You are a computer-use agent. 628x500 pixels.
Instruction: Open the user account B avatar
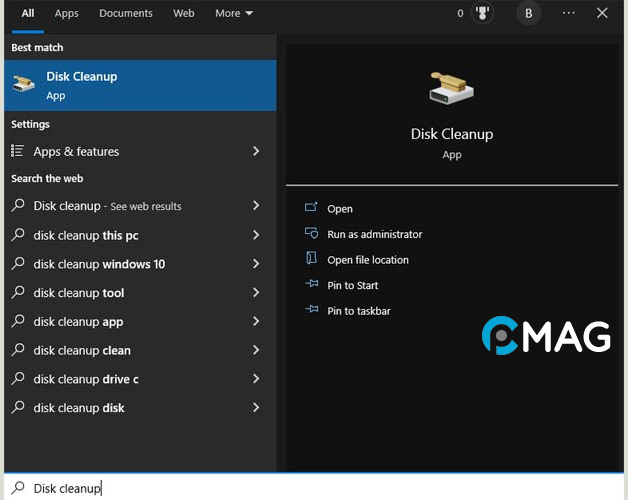tap(528, 13)
